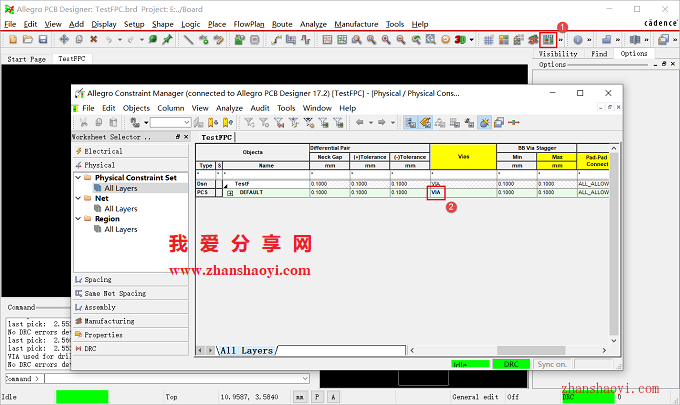
Task: Collapse the Net tree node
Action: point(78,198)
